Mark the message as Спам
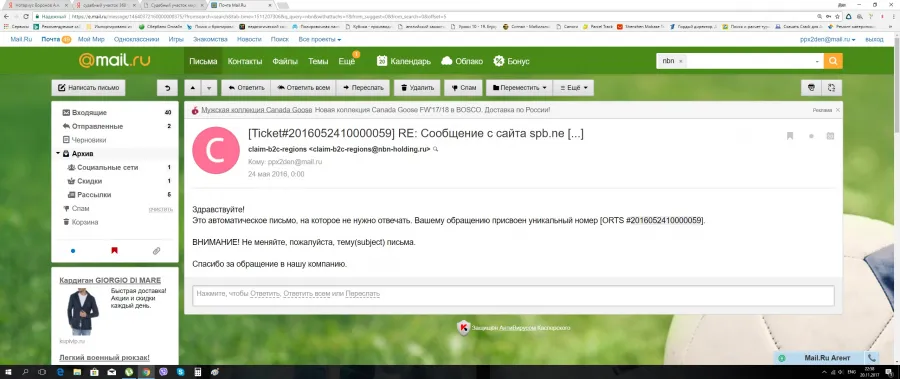The width and height of the screenshot is (900, 379). pos(463,88)
